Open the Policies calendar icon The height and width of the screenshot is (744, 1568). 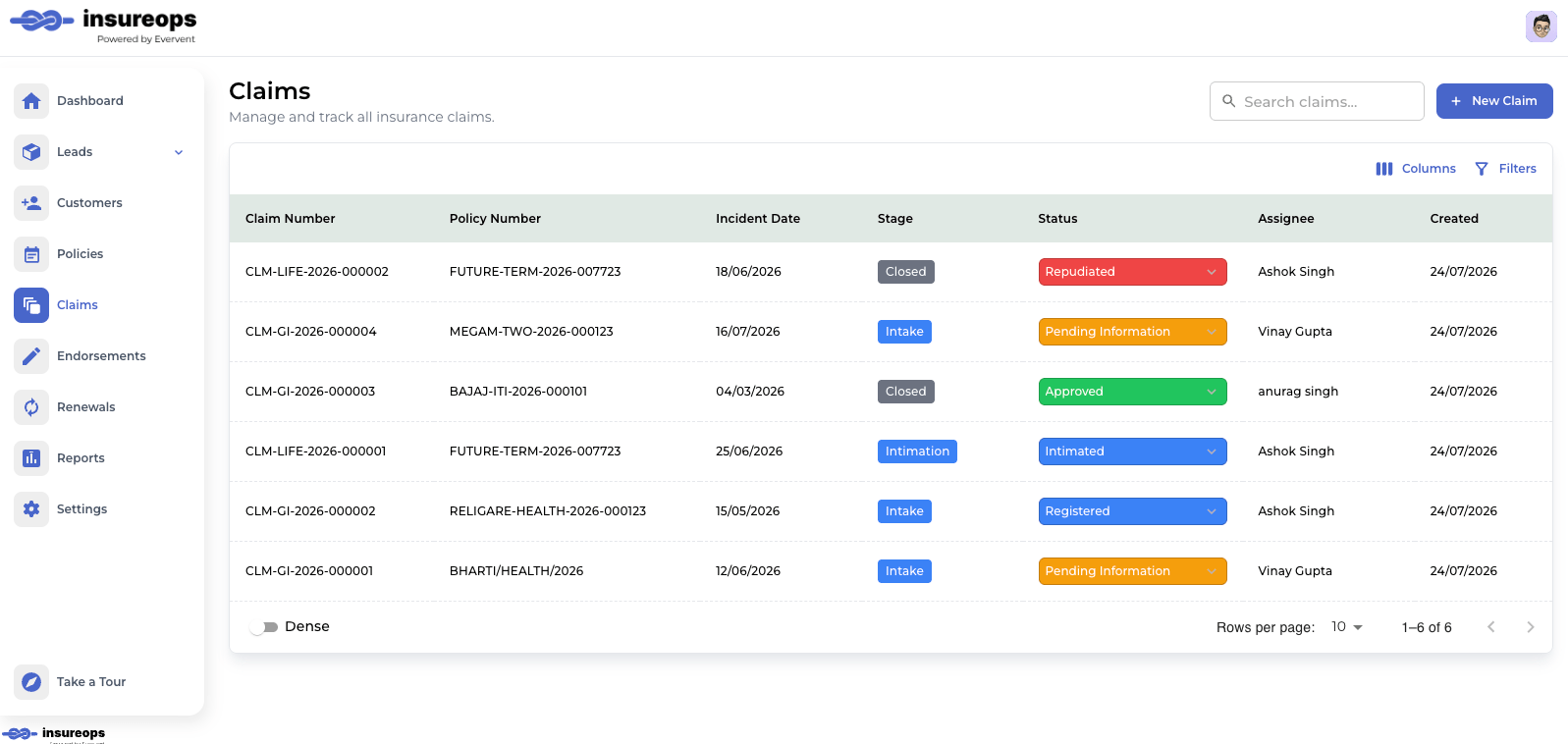(31, 254)
